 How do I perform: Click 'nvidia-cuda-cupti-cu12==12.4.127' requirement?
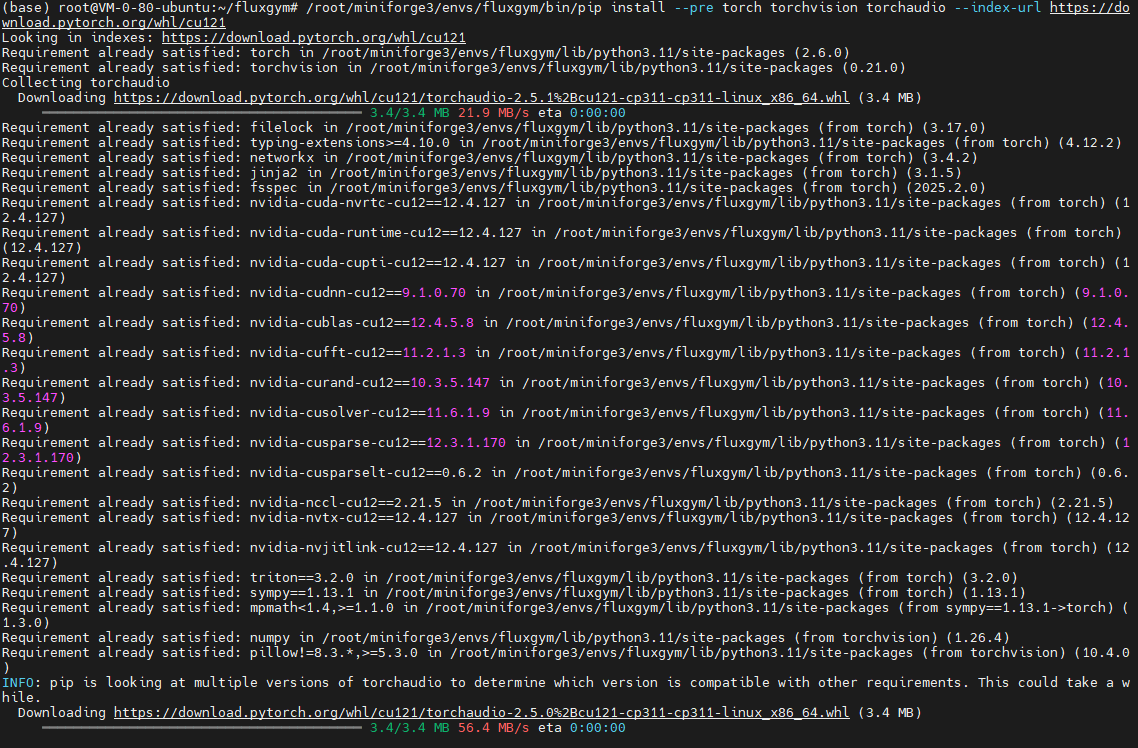378,263
